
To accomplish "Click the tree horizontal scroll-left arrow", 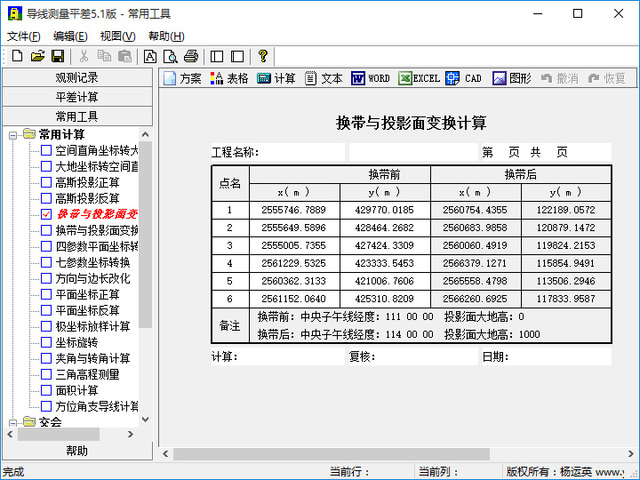I will click(x=10, y=434).
